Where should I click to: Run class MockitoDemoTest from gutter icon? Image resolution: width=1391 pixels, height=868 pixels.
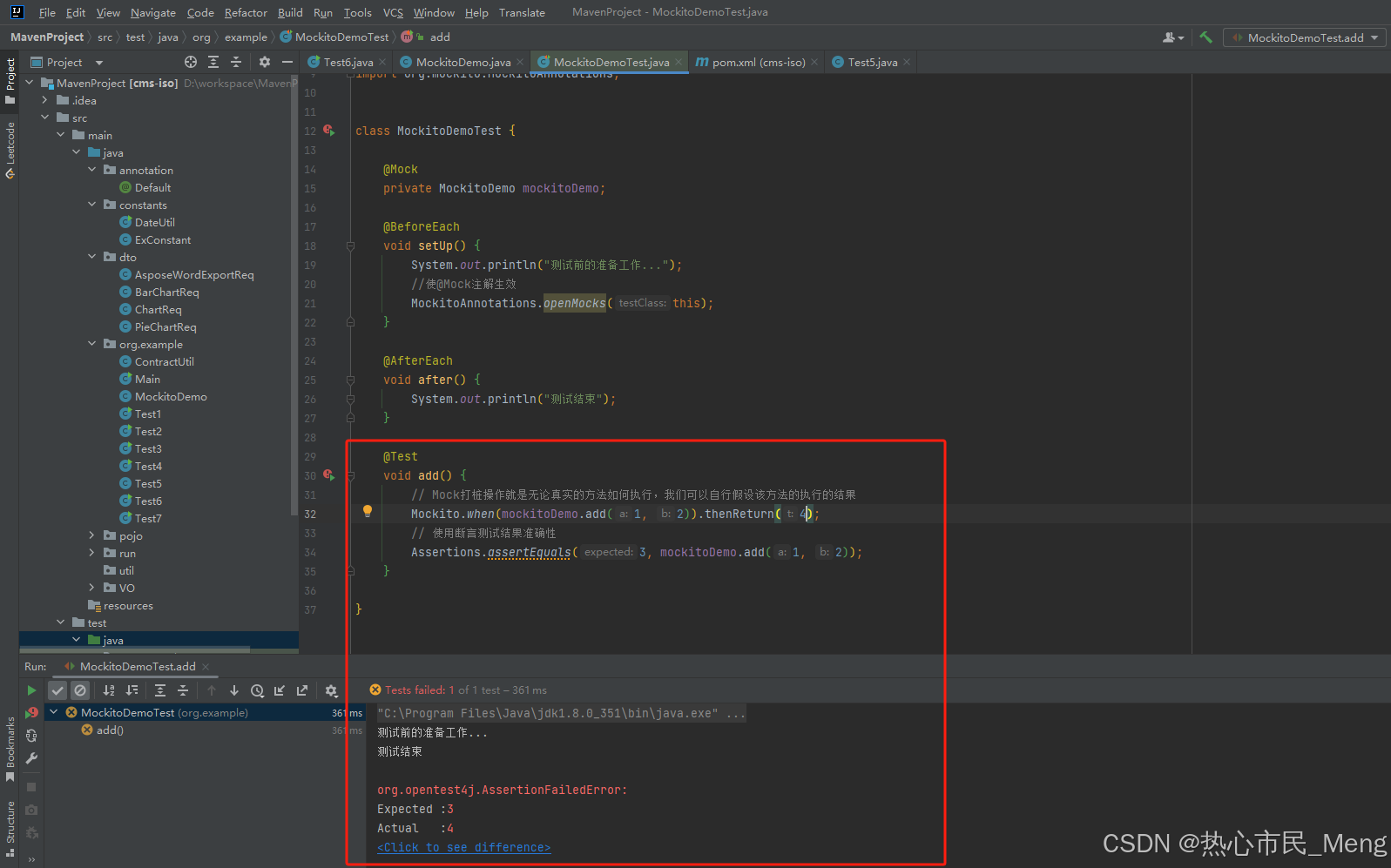tap(328, 131)
